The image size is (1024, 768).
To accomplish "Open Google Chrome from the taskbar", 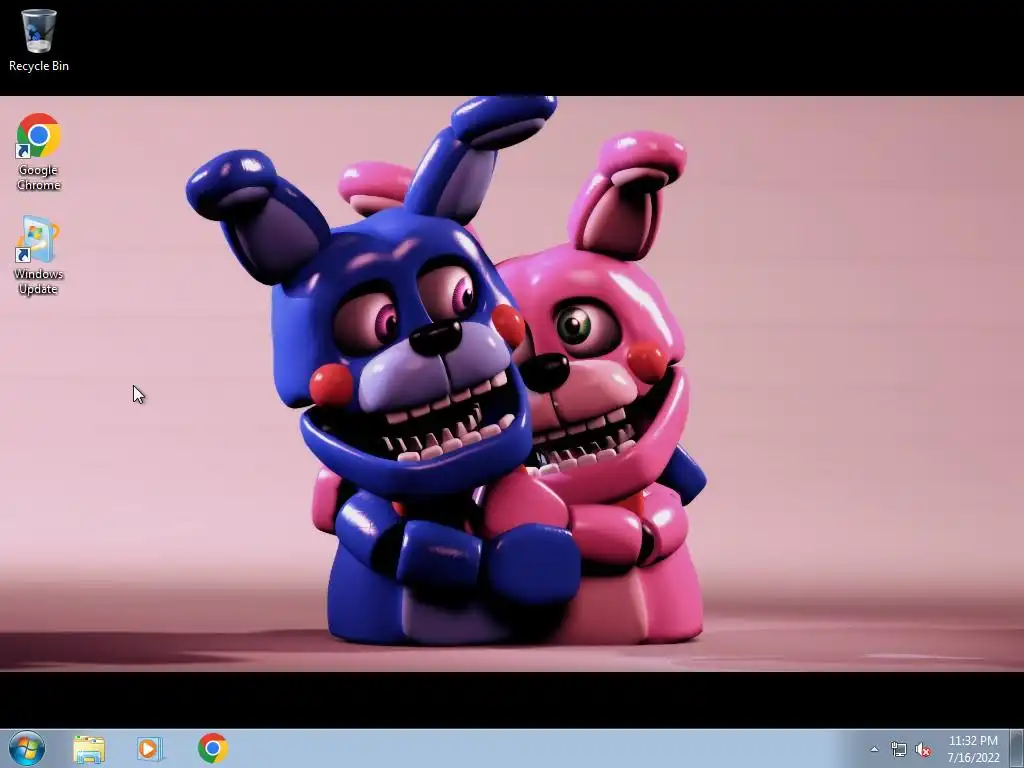I will (x=213, y=748).
